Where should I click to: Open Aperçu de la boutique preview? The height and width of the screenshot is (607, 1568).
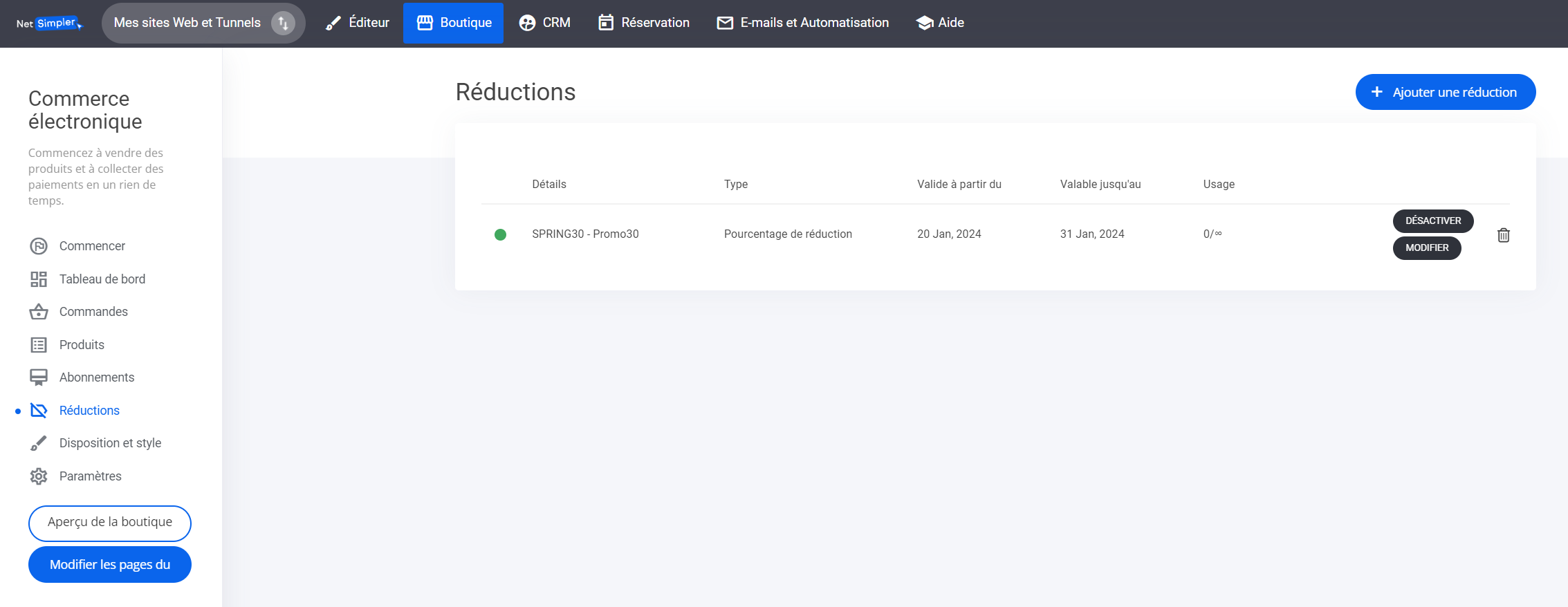[110, 523]
